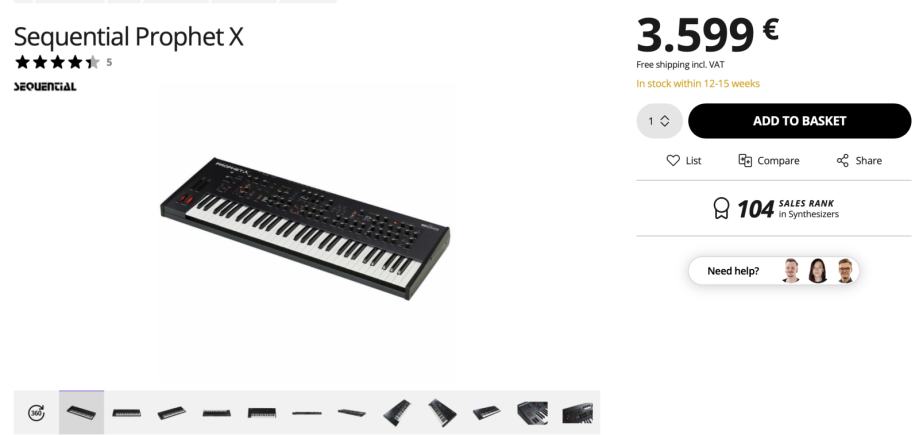Click the sales rank ribbon badge icon
The width and height of the screenshot is (919, 435).
pos(721,208)
